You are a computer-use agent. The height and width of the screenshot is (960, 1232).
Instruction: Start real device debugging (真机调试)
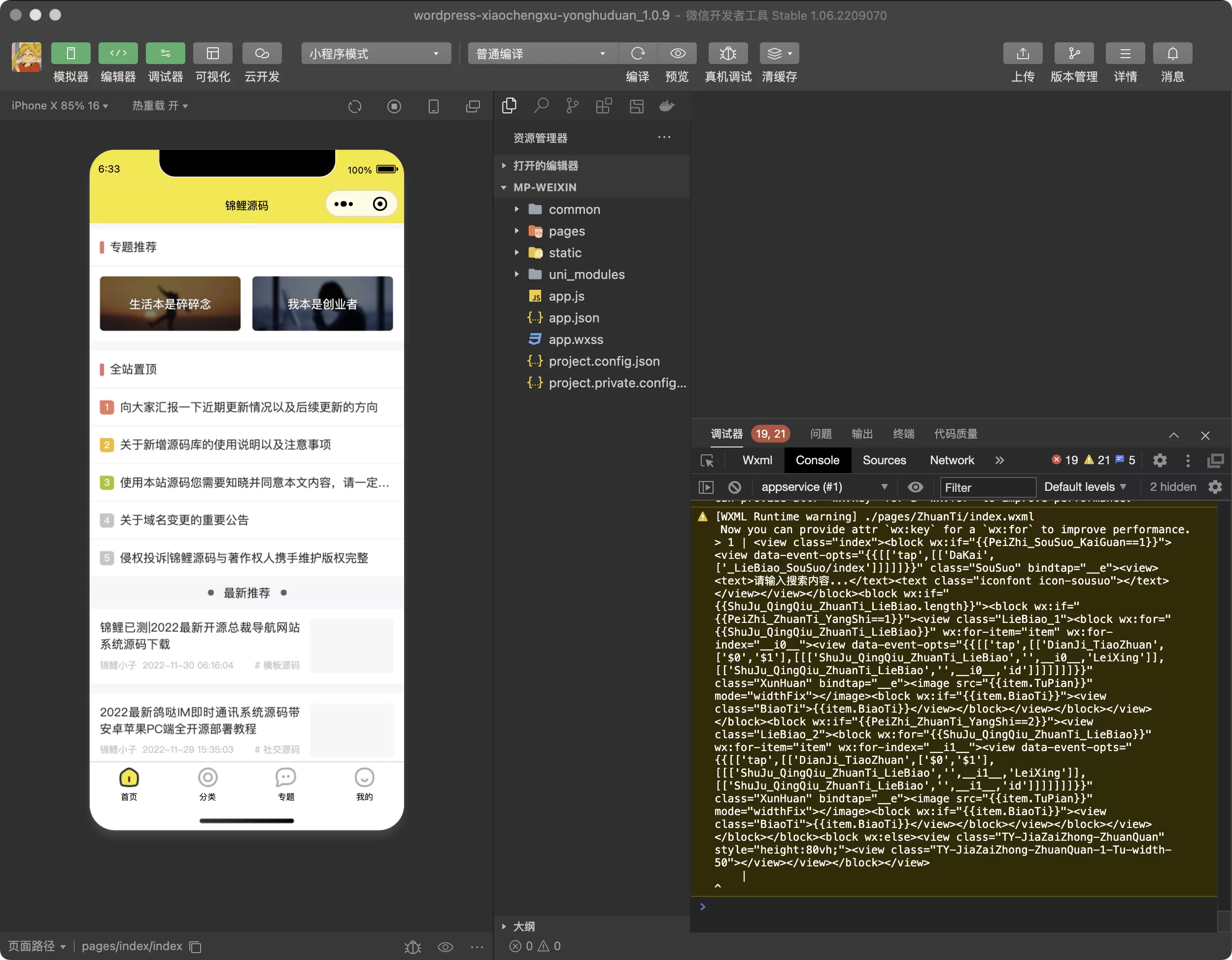point(728,54)
